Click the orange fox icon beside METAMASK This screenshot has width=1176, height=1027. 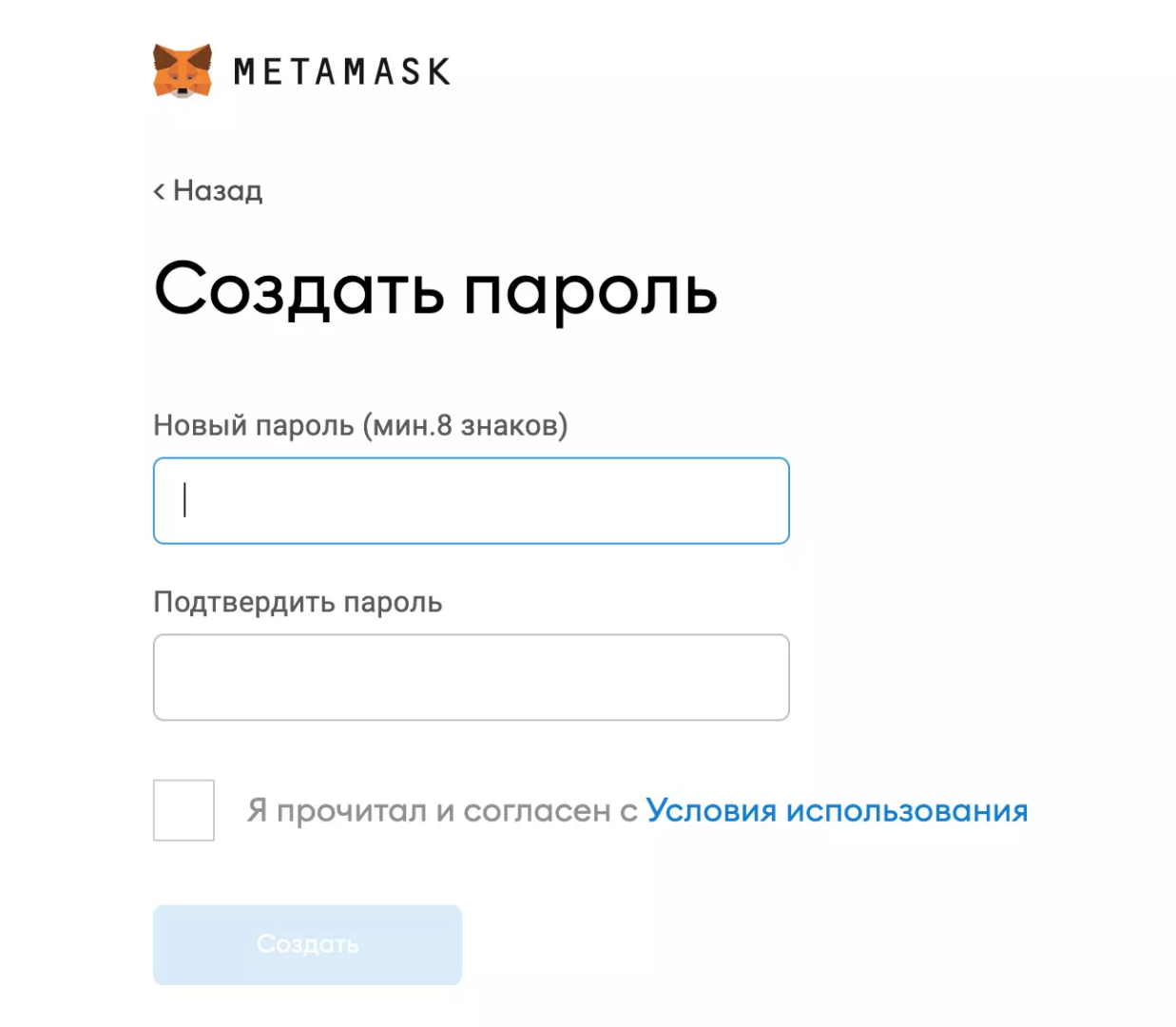pos(183,70)
